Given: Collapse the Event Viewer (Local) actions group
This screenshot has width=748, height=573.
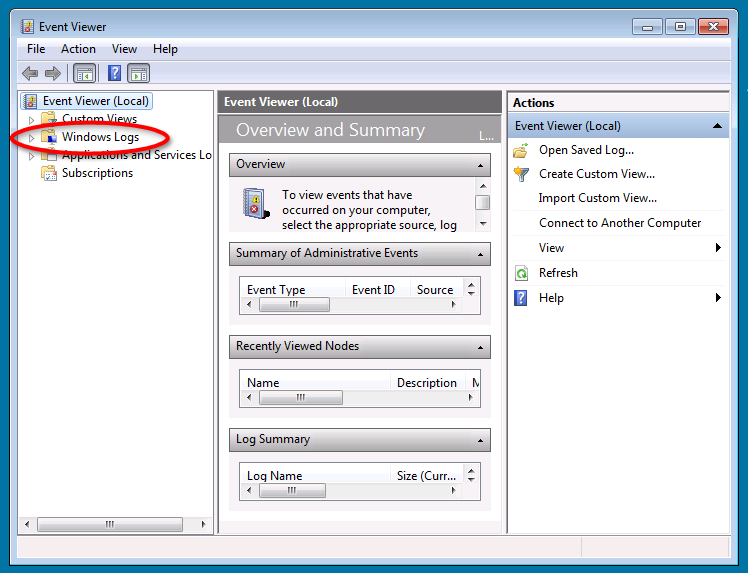Looking at the screenshot, I should 717,126.
